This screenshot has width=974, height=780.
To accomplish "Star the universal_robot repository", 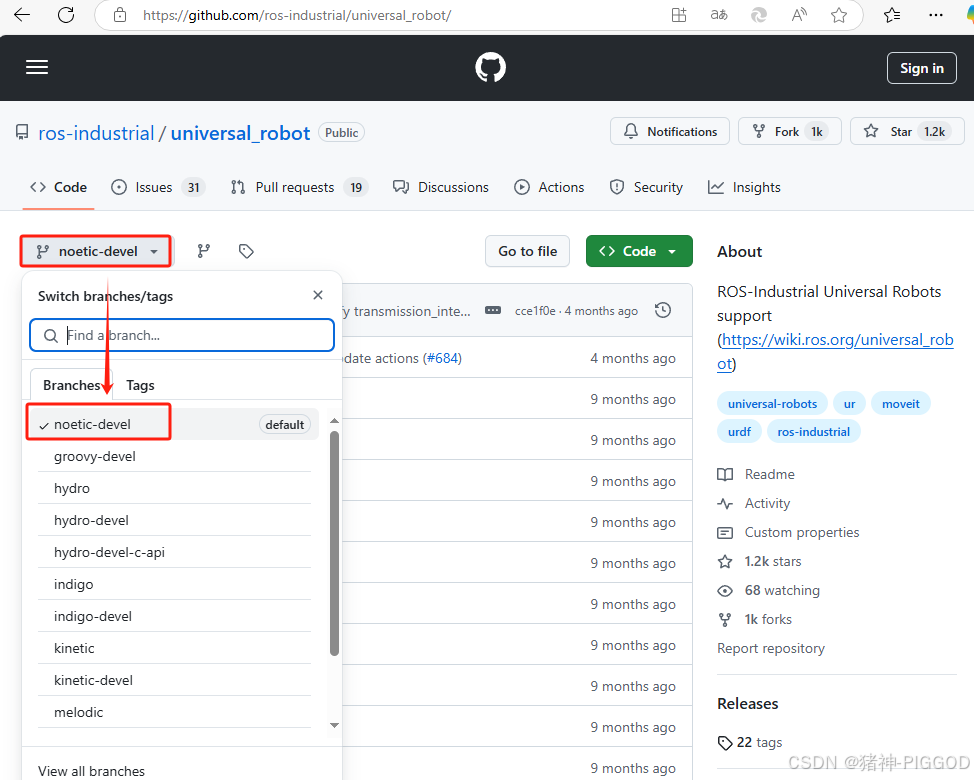I will click(x=907, y=131).
